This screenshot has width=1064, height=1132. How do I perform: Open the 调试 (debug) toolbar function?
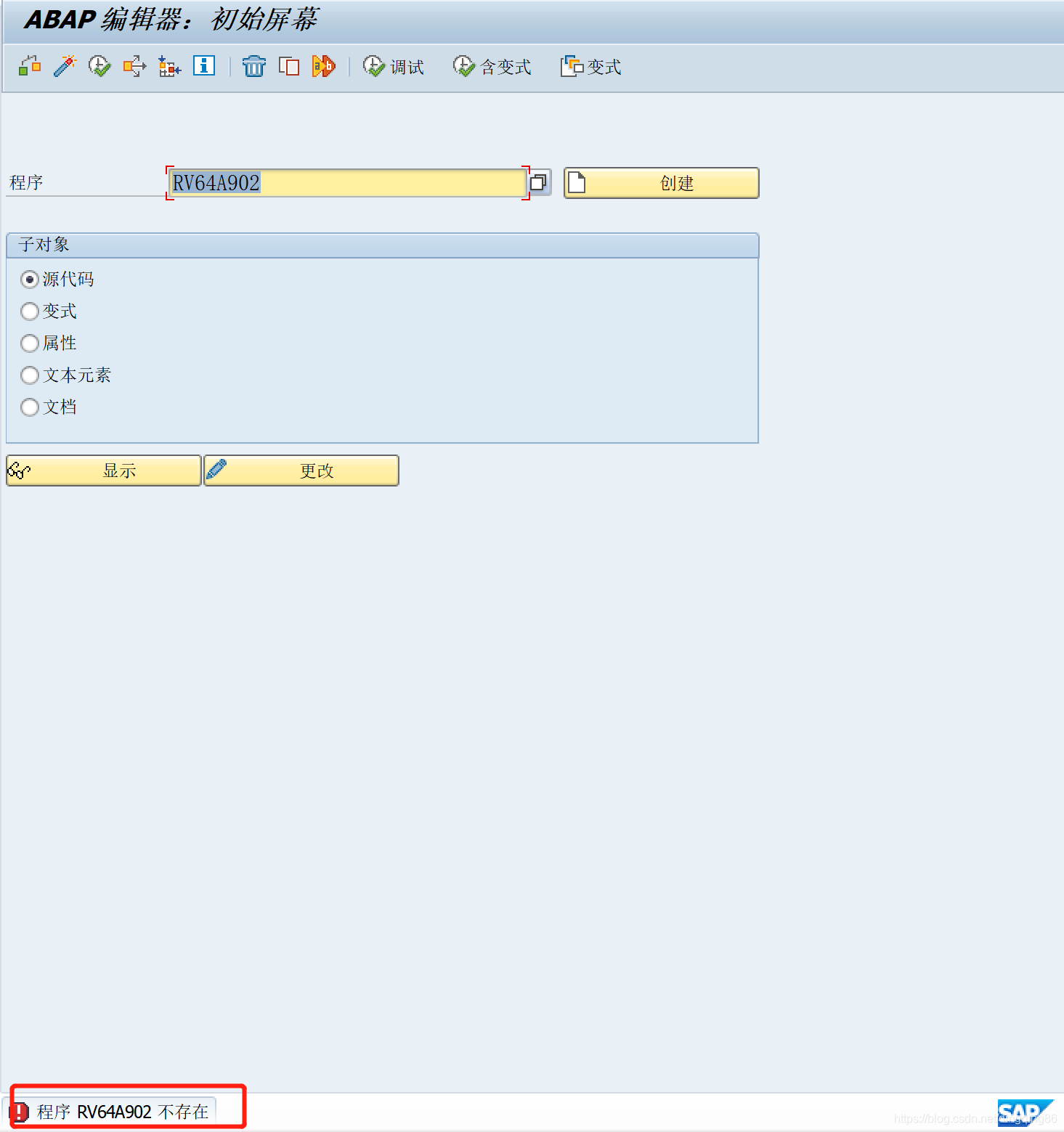tap(394, 66)
